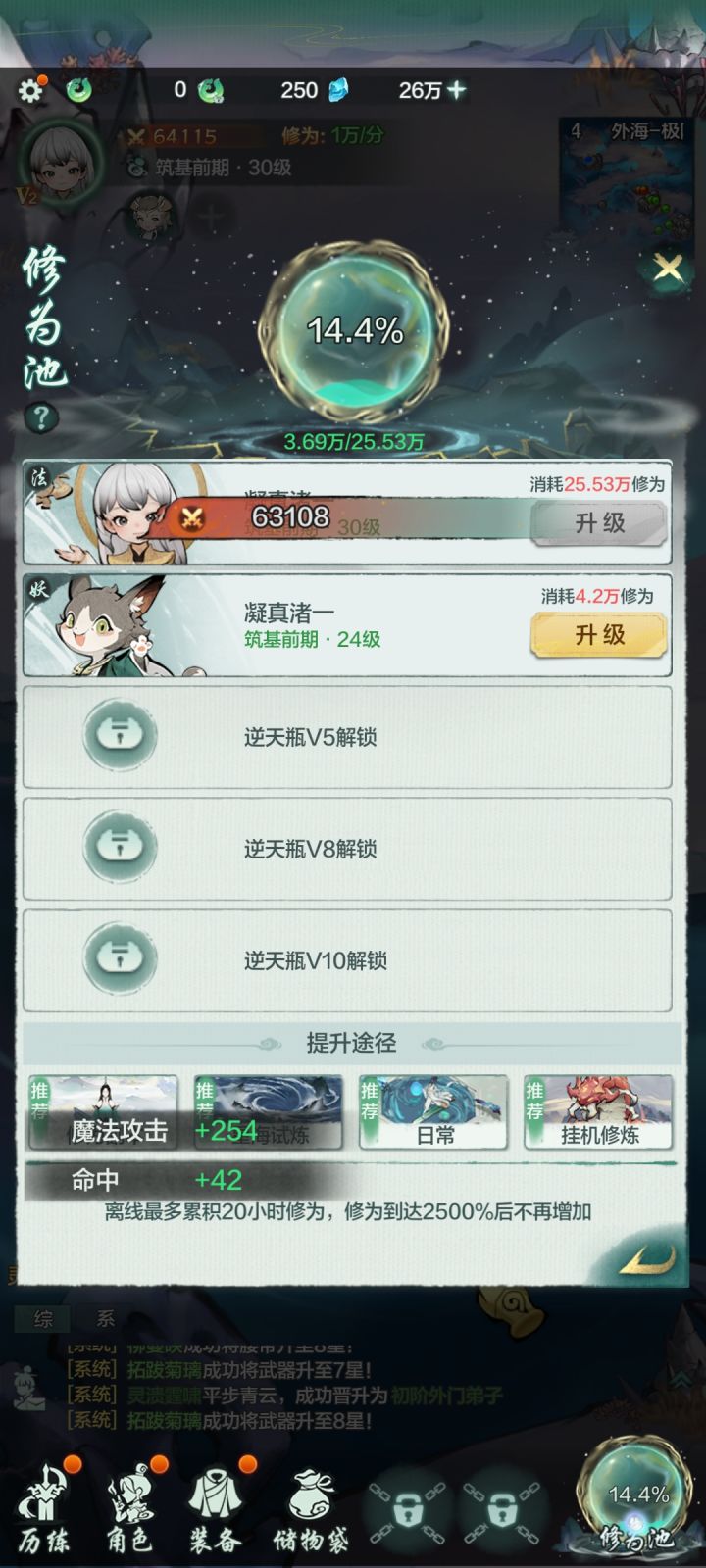Image resolution: width=706 pixels, height=1568 pixels.
Task: Click the large 14.4% cultivation orb
Action: [x=355, y=330]
